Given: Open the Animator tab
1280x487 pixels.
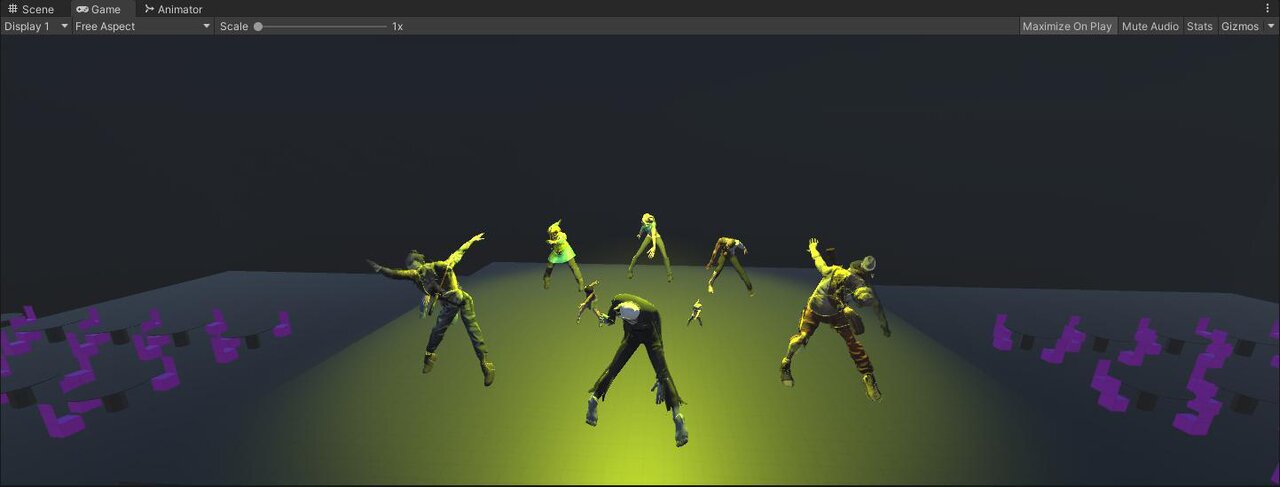Looking at the screenshot, I should (x=173, y=9).
